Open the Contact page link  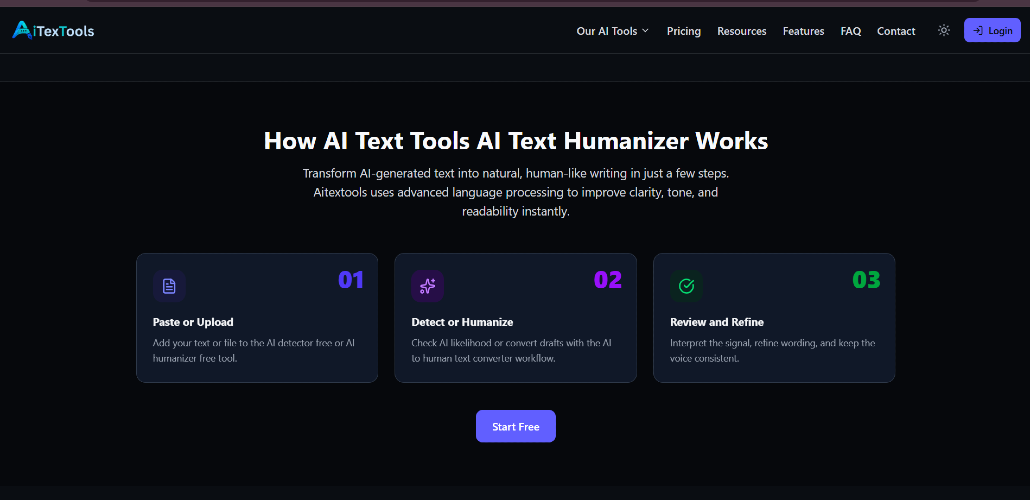896,31
